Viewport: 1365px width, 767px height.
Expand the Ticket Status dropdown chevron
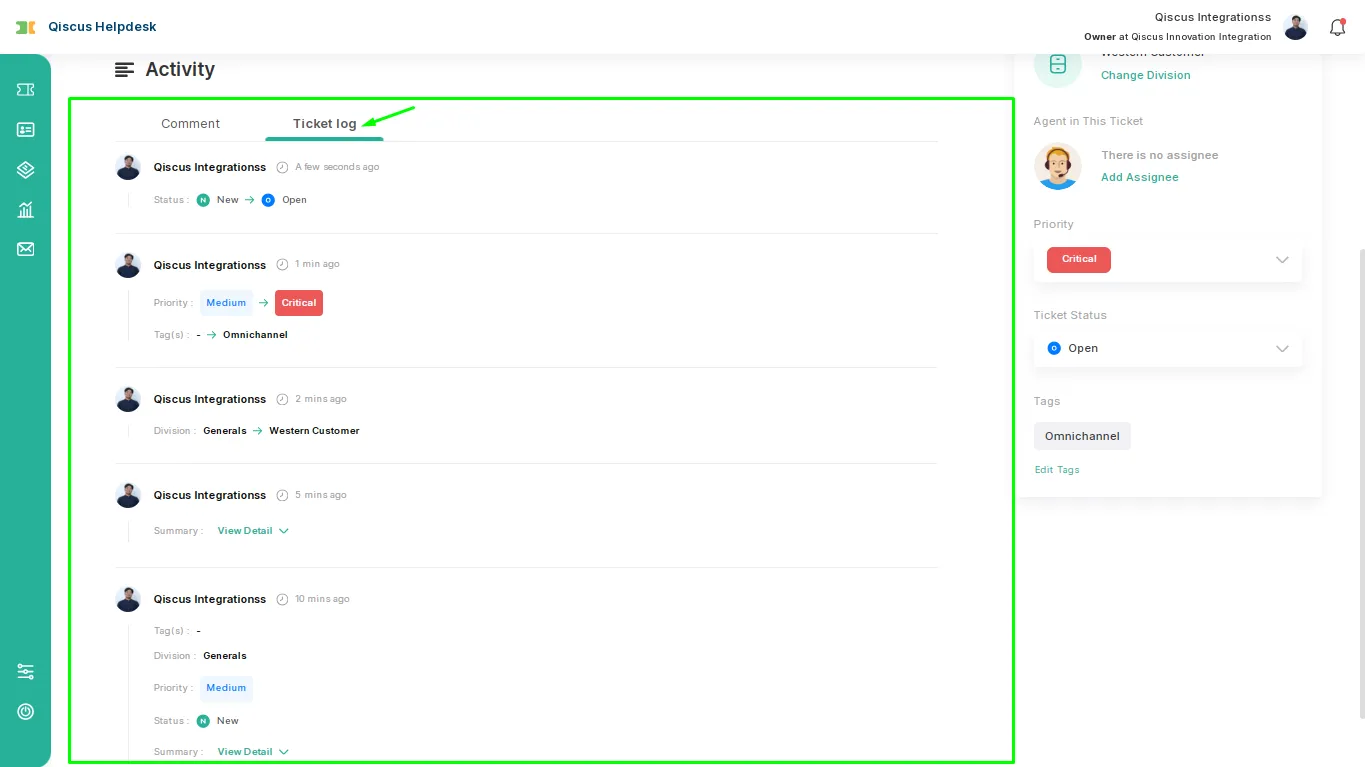coord(1282,349)
